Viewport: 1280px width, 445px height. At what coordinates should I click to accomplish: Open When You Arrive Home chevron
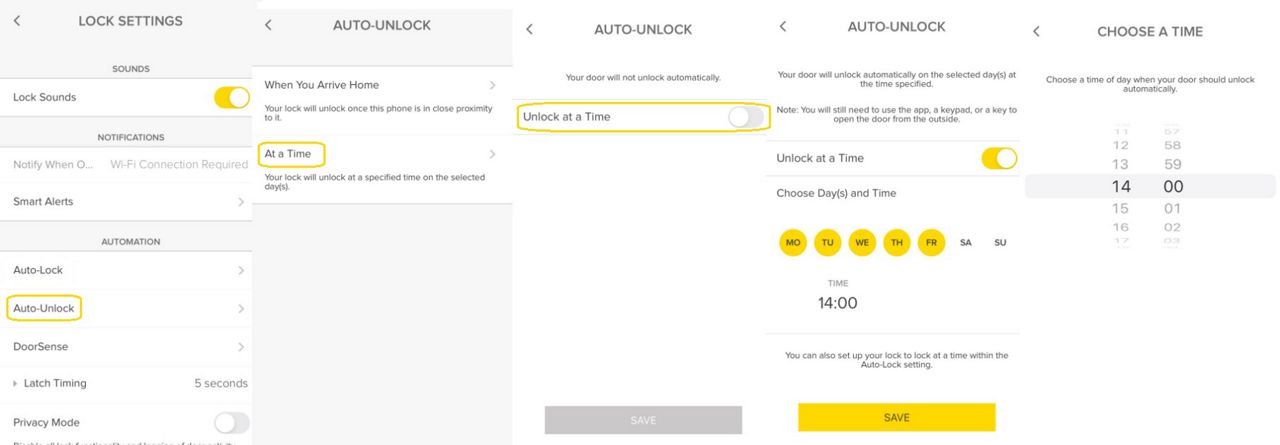(x=491, y=85)
